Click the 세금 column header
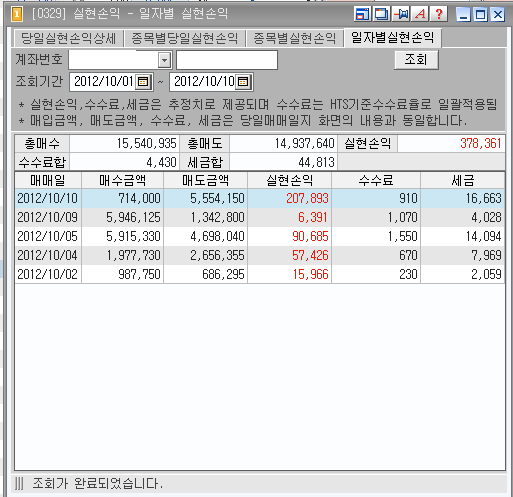 [x=463, y=180]
